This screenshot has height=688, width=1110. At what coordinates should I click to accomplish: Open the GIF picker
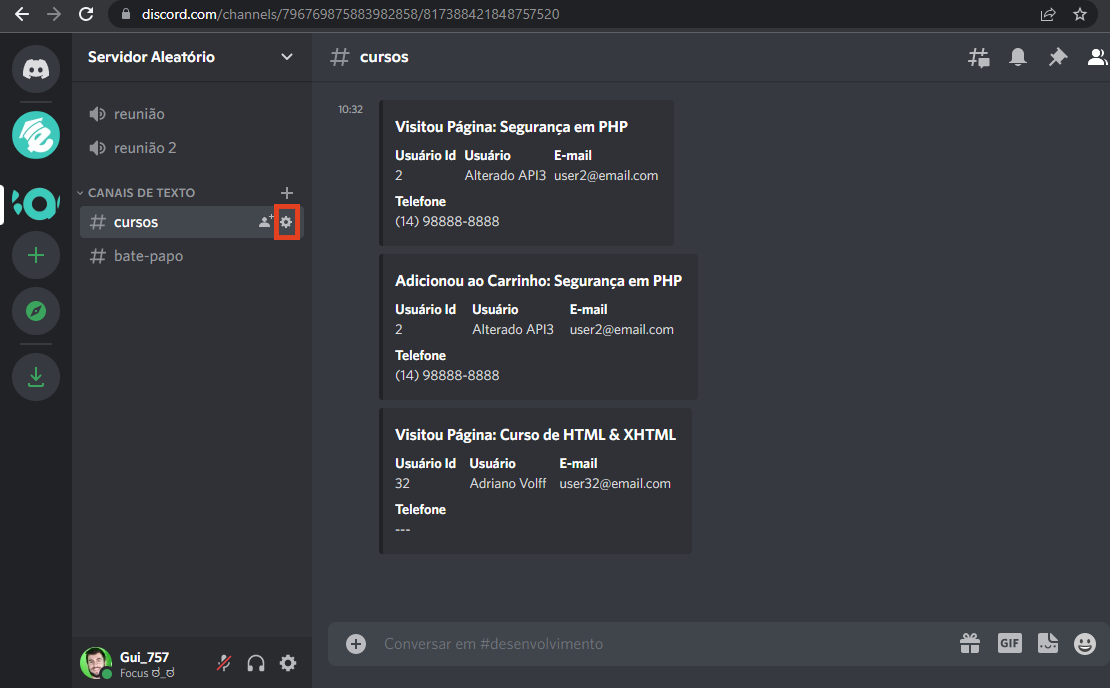pos(1009,643)
